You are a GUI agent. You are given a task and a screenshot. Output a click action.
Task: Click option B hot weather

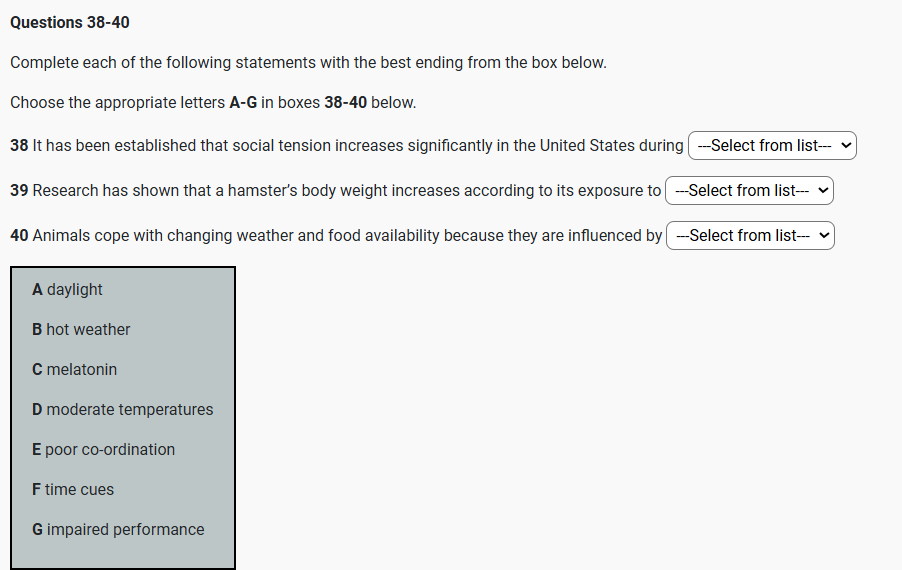pyautogui.click(x=81, y=330)
